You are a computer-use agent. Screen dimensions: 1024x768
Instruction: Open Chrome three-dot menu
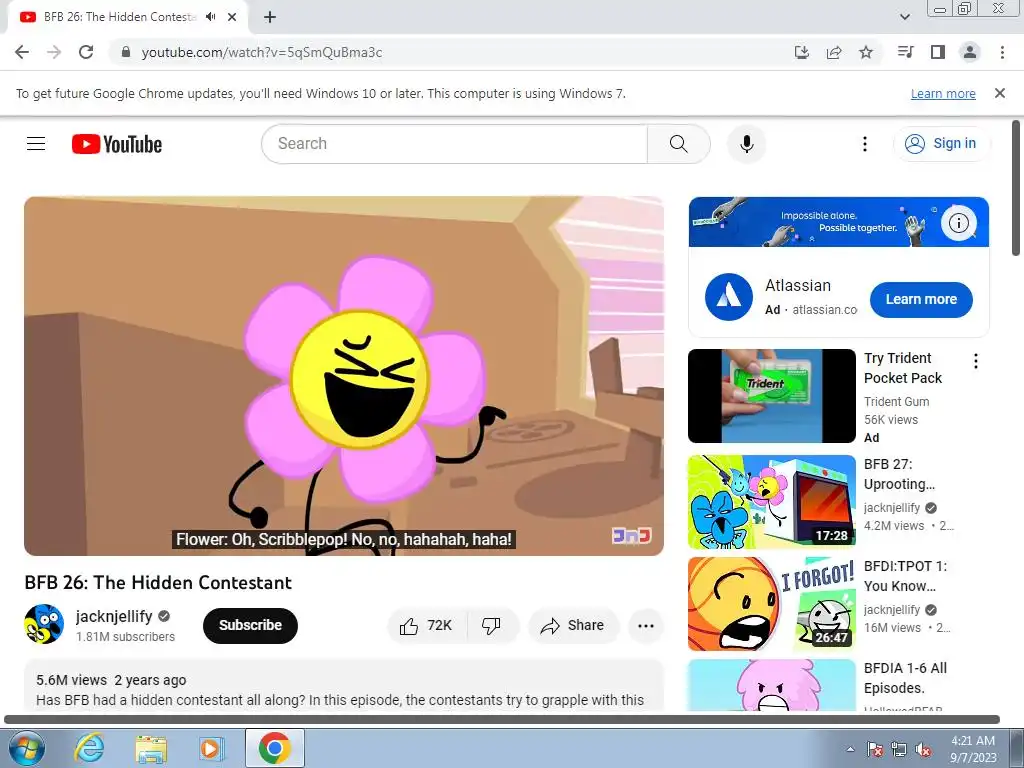click(1002, 52)
